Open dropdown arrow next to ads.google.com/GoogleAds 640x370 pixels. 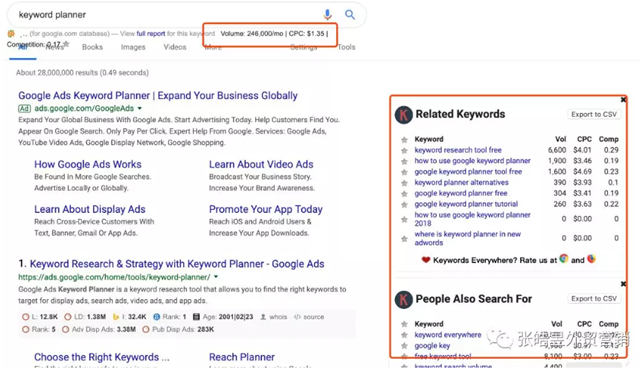[140, 109]
